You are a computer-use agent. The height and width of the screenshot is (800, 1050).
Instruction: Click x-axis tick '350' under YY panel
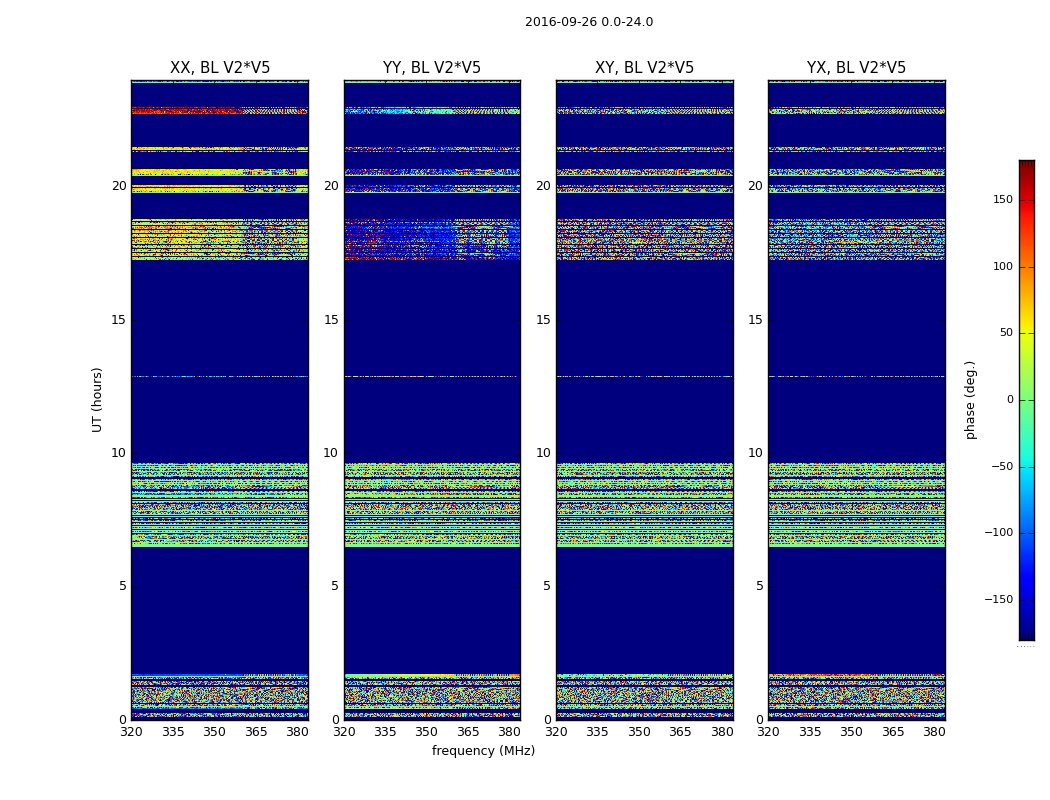pos(427,732)
